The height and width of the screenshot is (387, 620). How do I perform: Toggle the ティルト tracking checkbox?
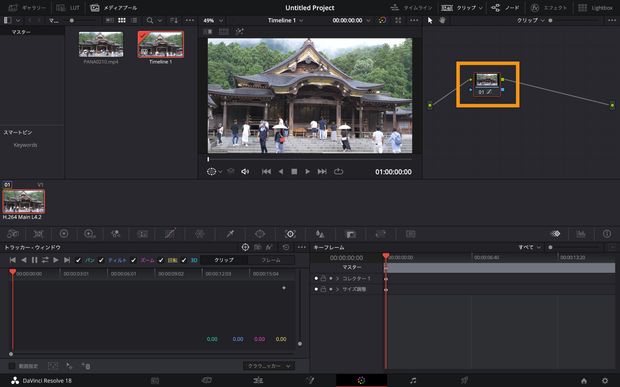tap(101, 260)
